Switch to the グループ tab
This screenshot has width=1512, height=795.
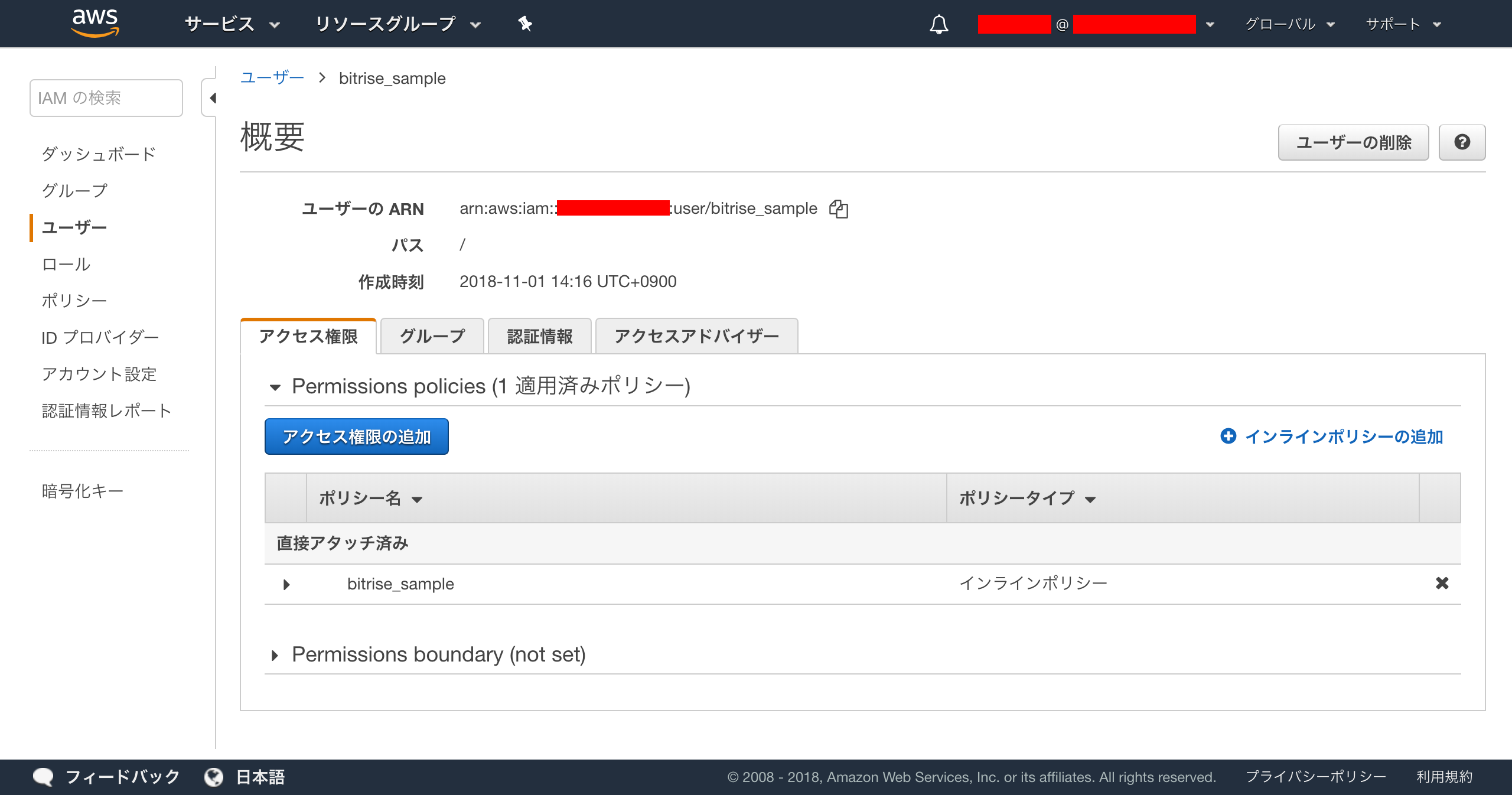pos(432,336)
